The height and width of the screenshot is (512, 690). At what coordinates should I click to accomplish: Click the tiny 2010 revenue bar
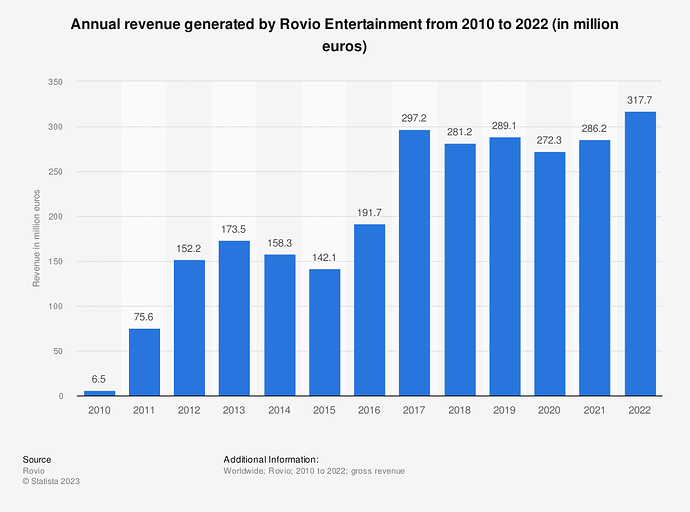tap(99, 393)
